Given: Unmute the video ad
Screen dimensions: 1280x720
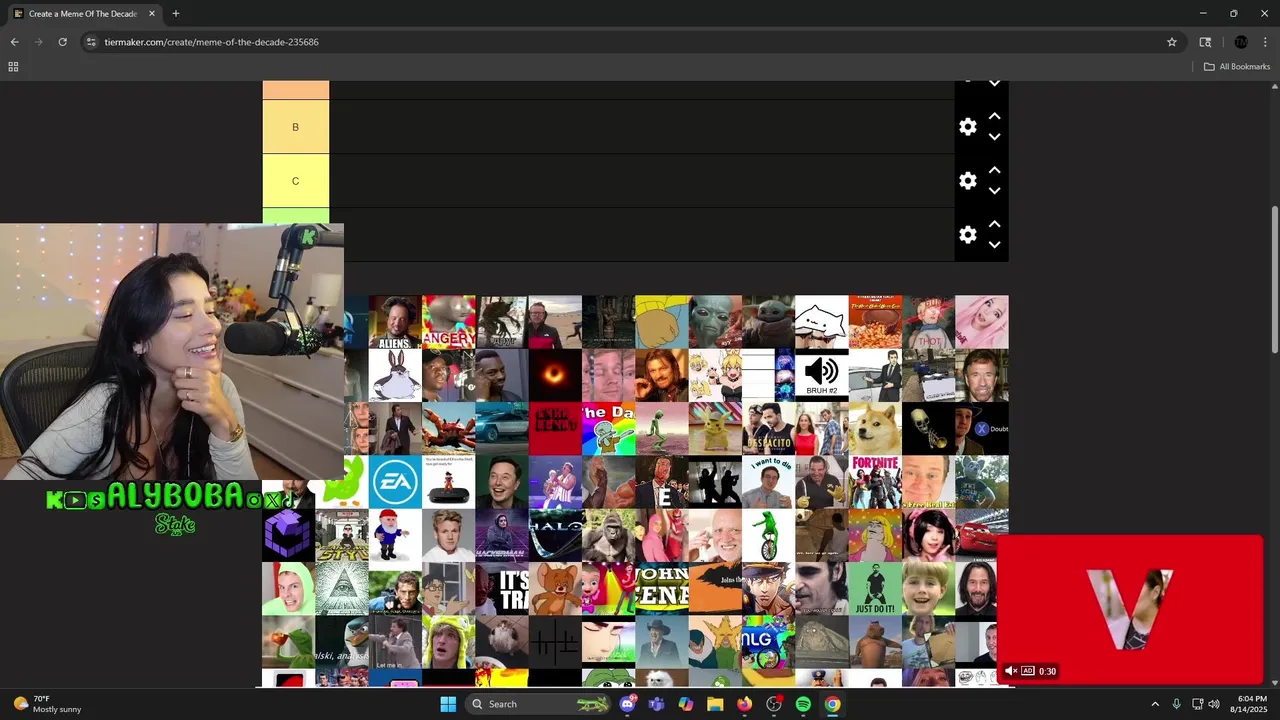Looking at the screenshot, I should point(1010,671).
